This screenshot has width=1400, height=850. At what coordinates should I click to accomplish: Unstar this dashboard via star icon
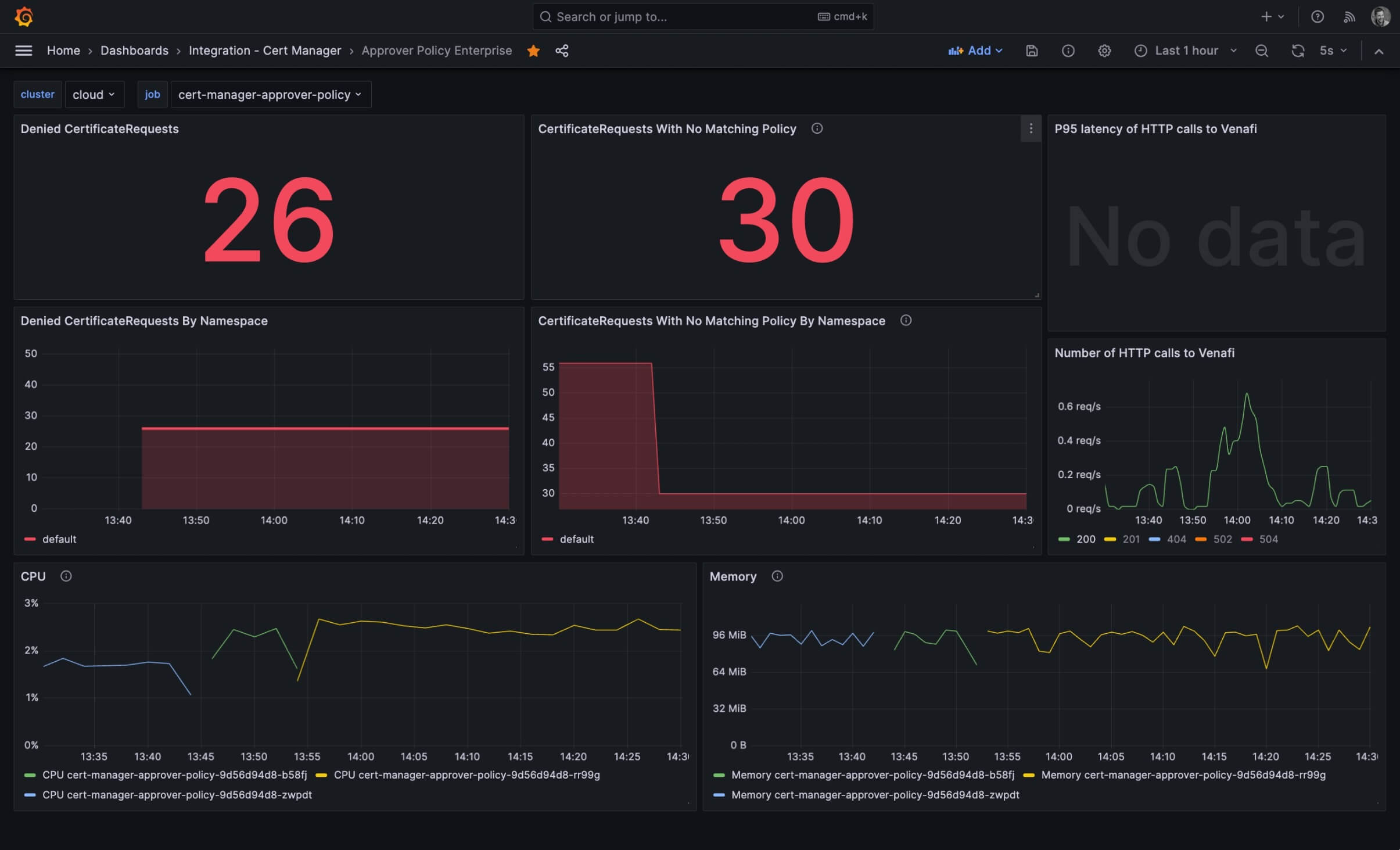click(x=533, y=51)
